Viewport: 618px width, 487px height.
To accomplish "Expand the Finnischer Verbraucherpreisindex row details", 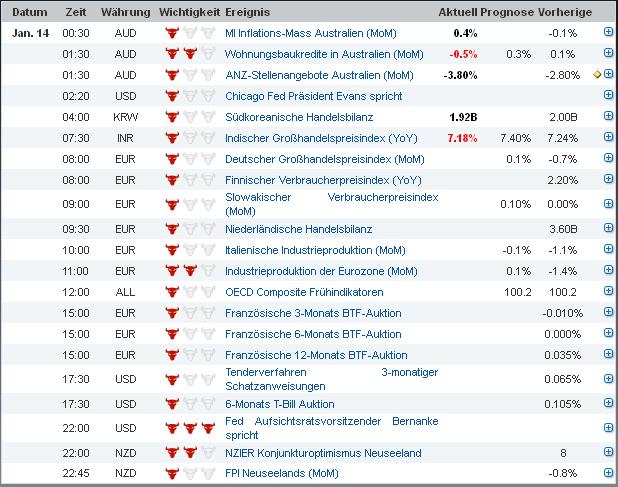I will [x=608, y=180].
